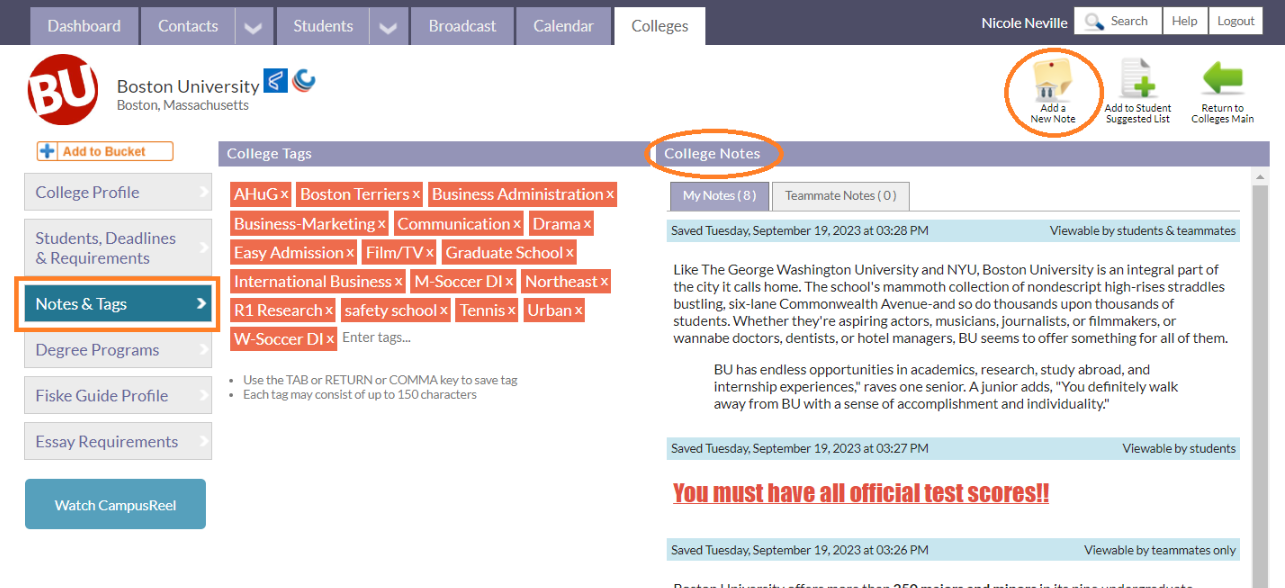Click the note header saved at 03:28 PM
The image size is (1285, 588).
(x=953, y=231)
